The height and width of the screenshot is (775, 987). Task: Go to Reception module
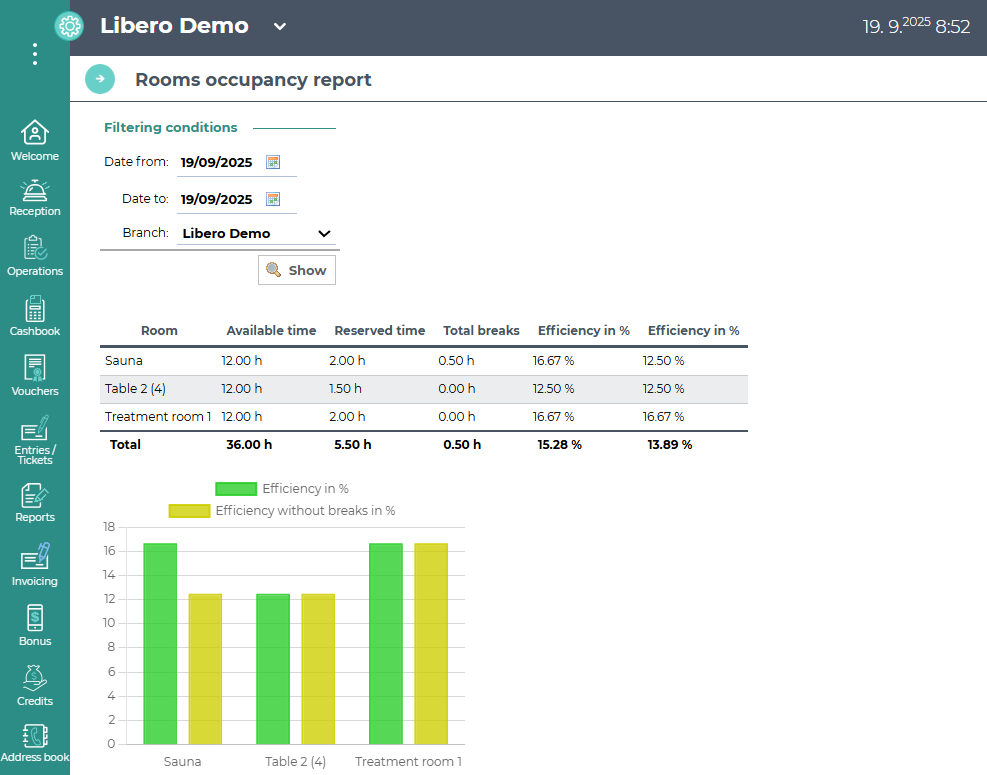35,197
